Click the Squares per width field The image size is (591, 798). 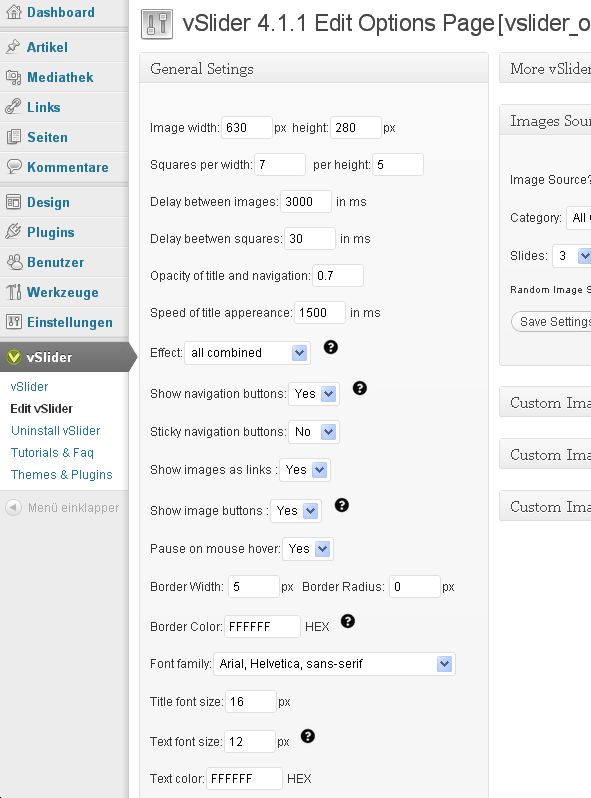[280, 165]
